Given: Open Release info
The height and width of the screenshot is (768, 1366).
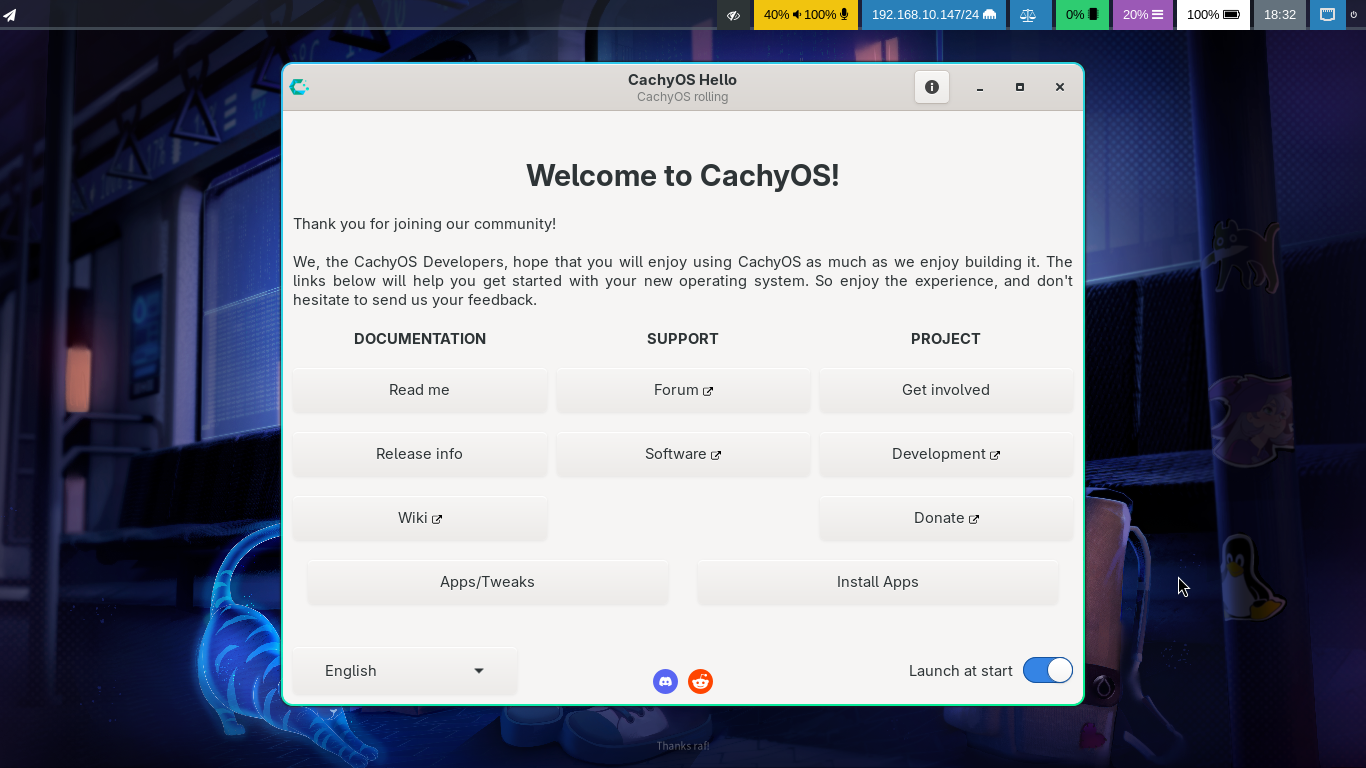Looking at the screenshot, I should [420, 454].
